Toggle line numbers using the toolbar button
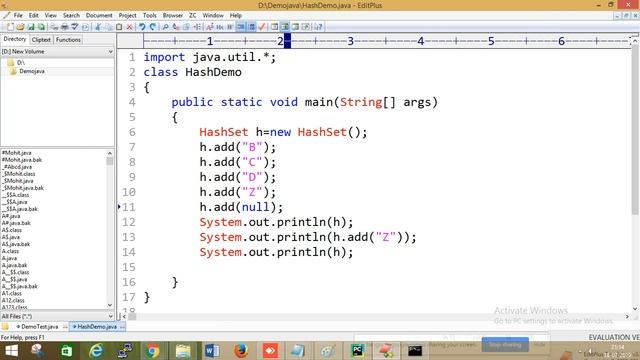Screen dimensions: 640x360 click(251, 27)
